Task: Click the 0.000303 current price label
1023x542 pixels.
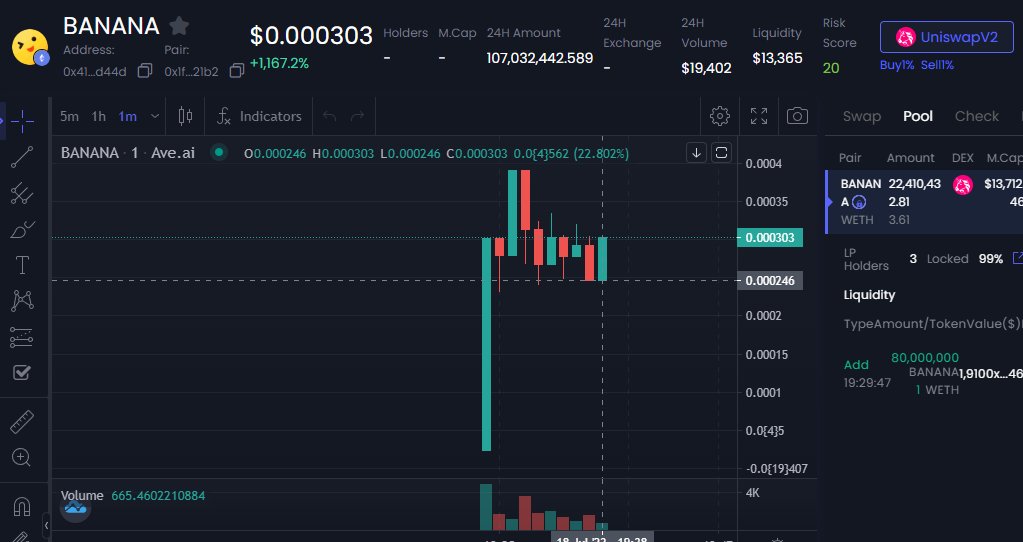Action: point(770,237)
